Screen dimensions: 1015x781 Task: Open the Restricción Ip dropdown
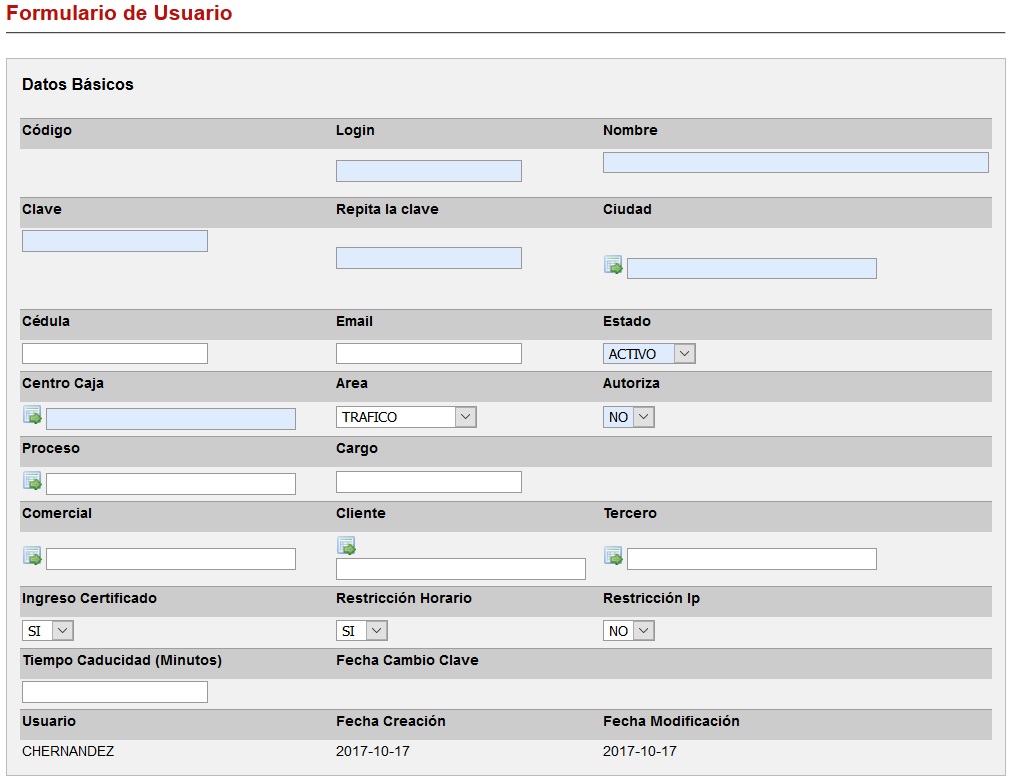[628, 631]
